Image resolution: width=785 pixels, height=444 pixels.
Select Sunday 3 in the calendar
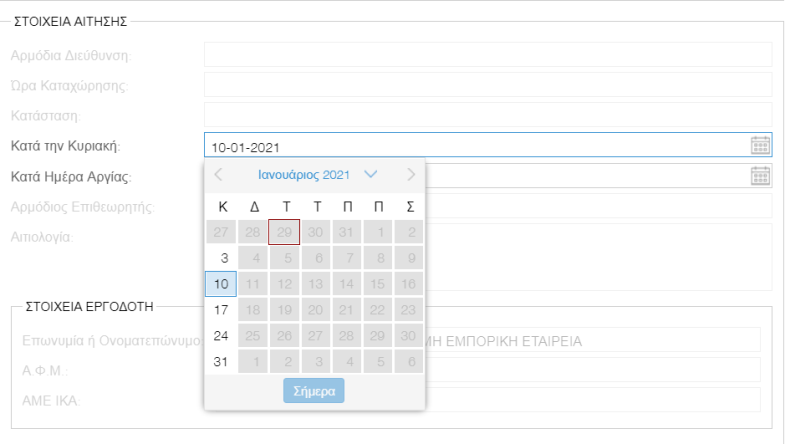(221, 258)
